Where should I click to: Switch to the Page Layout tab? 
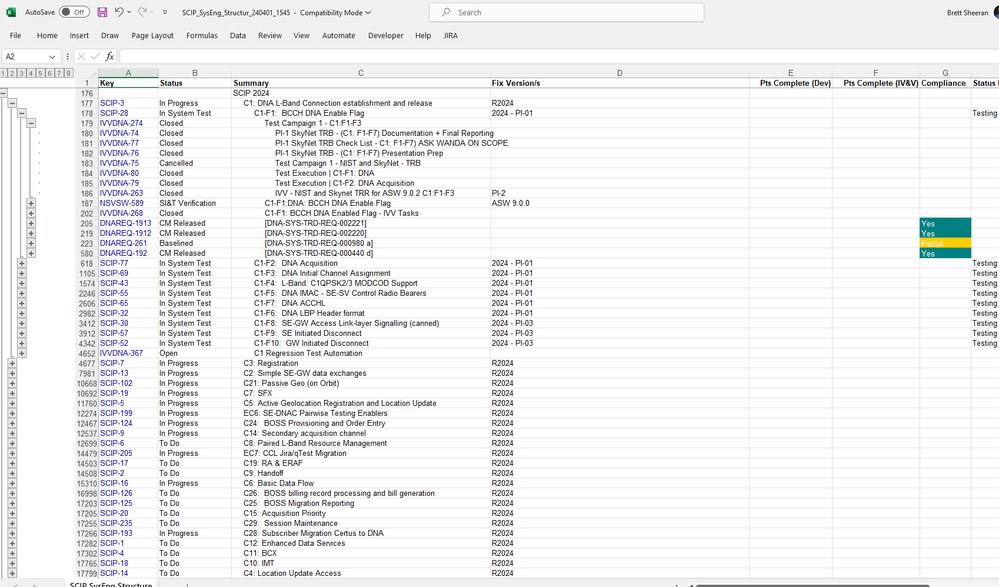pos(152,36)
